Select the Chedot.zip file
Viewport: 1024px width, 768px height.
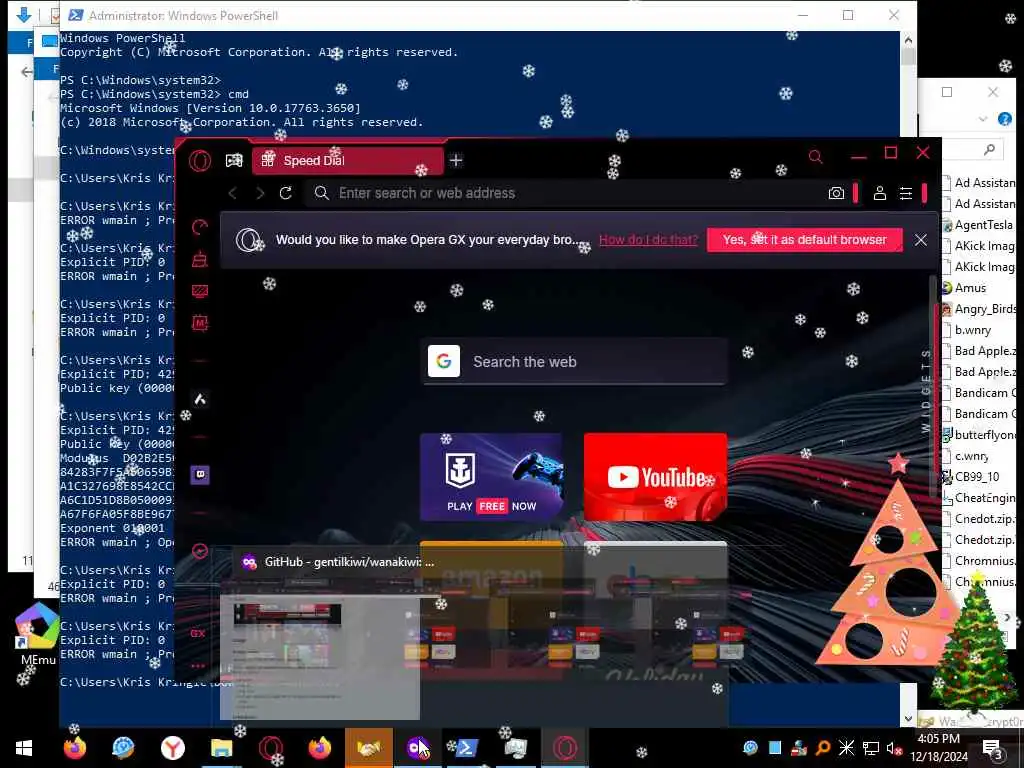[979, 539]
